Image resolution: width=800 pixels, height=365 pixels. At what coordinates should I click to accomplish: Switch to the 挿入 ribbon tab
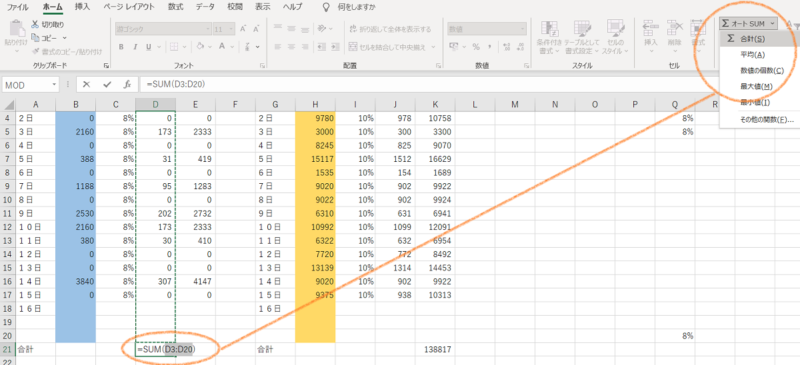pyautogui.click(x=82, y=7)
